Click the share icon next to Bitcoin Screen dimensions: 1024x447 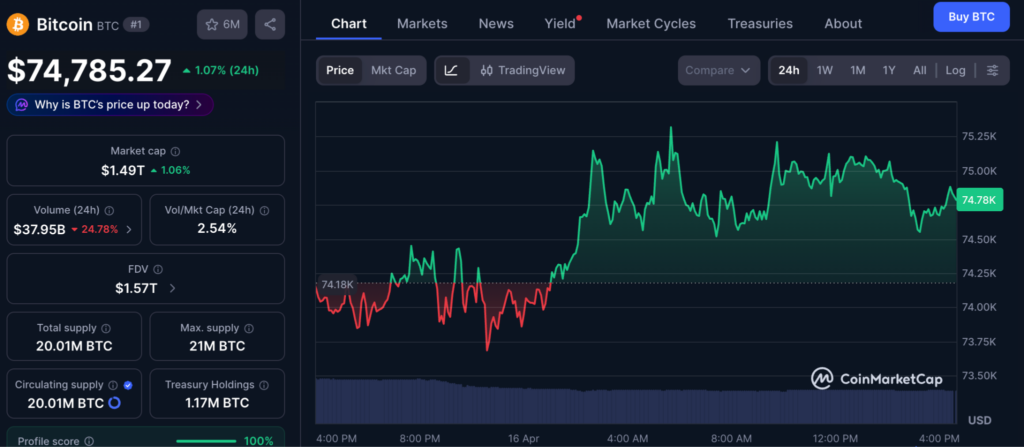point(268,24)
